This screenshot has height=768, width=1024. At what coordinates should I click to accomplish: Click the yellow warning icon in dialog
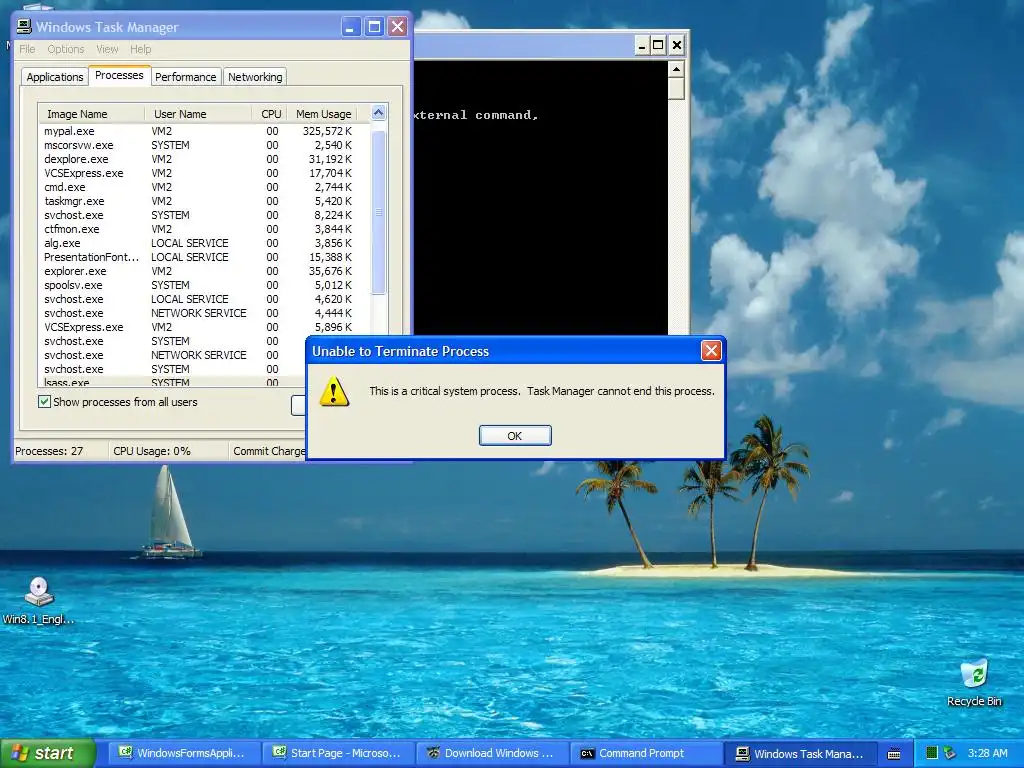click(x=334, y=391)
